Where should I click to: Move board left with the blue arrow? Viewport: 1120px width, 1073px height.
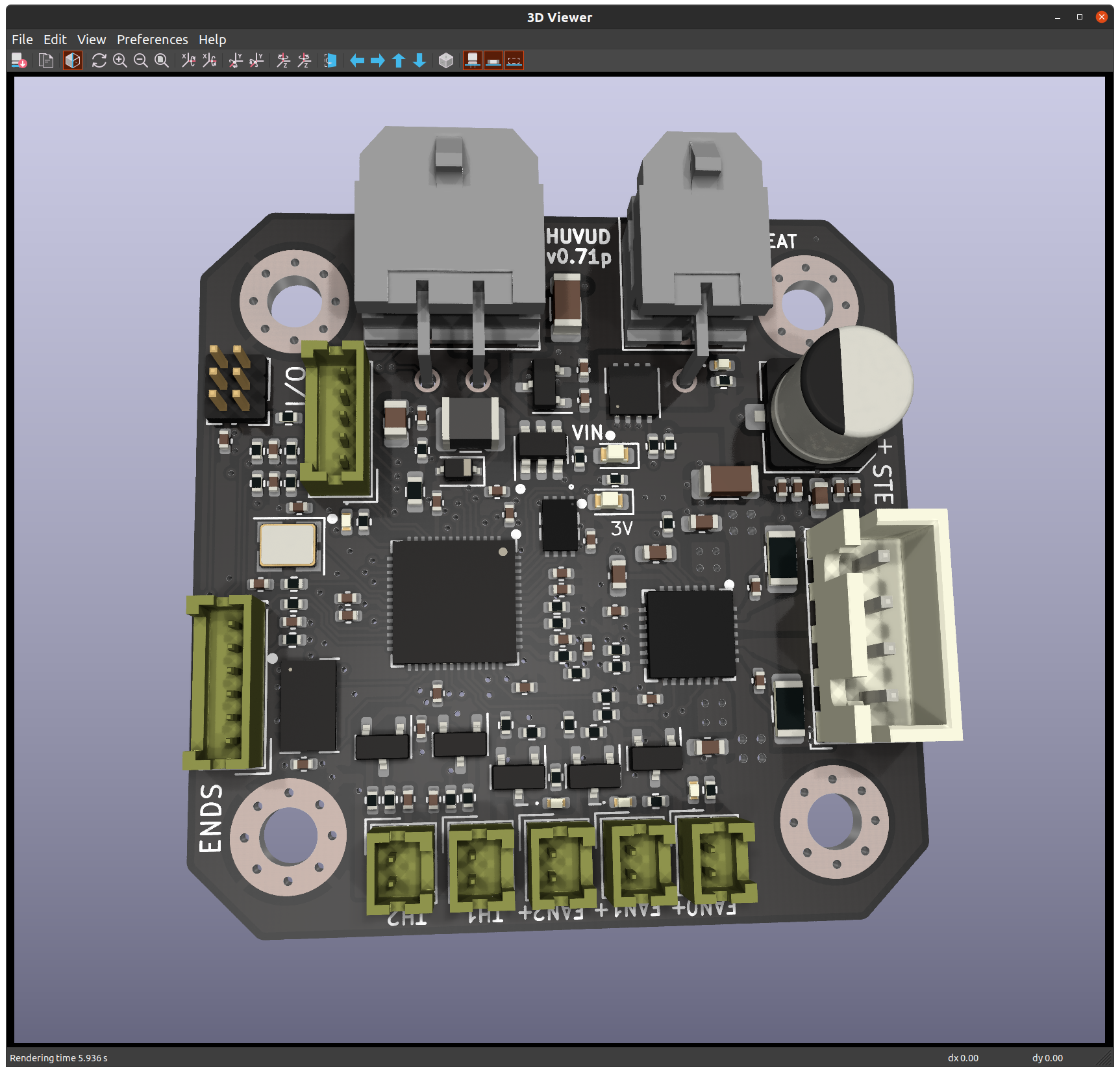[357, 61]
